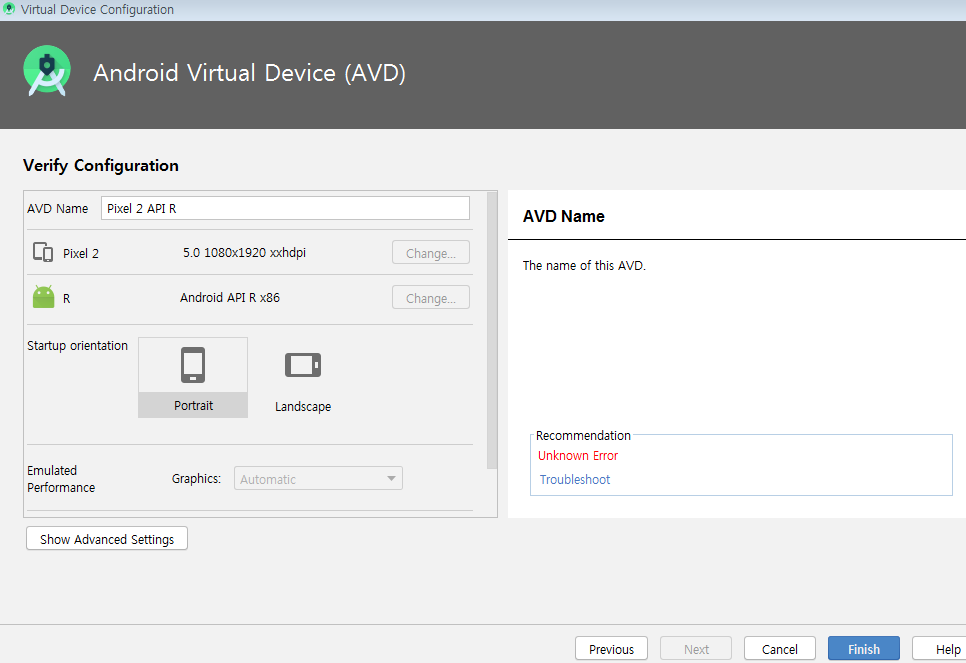Click the '5.0 1080x1920 xxhdpi' text
Viewport: 966px width, 663px height.
(x=244, y=253)
